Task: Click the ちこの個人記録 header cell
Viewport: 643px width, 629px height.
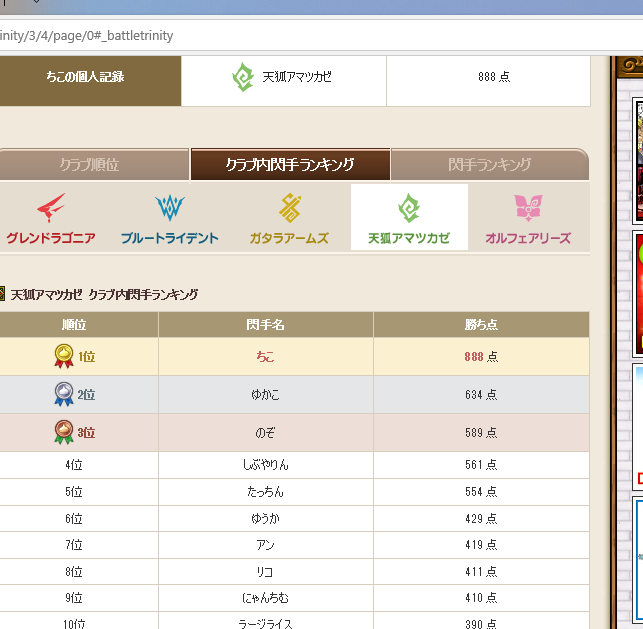Action: click(x=90, y=81)
